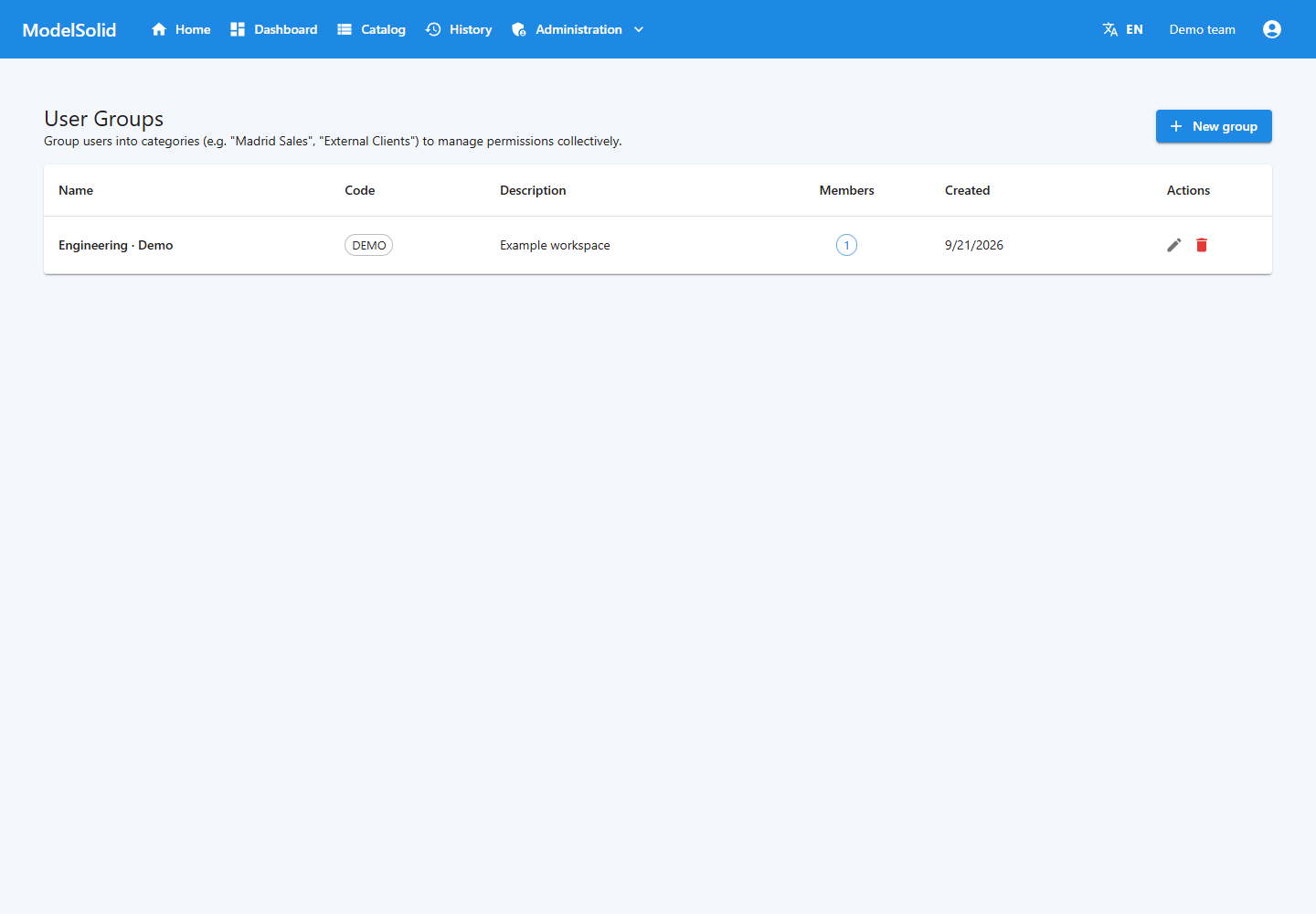Click the members count badge 1
Viewport: 1316px width, 914px height.
pos(847,245)
